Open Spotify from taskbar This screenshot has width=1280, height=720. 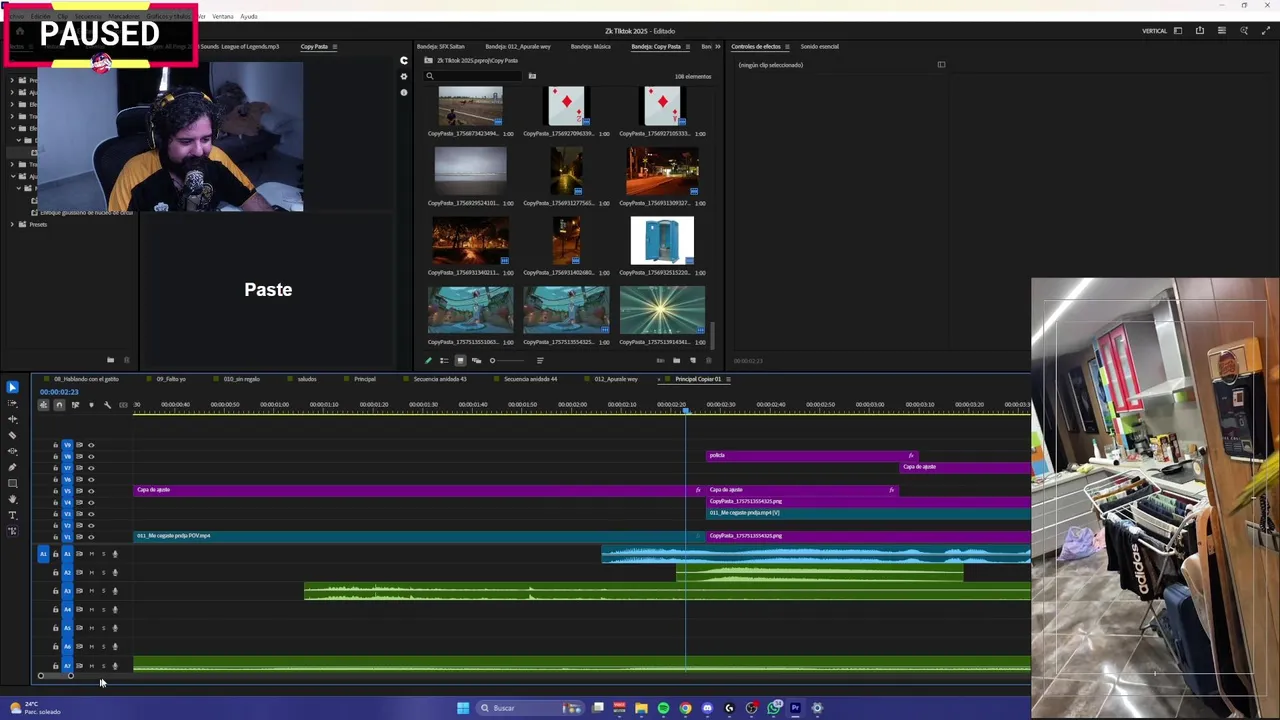(663, 708)
